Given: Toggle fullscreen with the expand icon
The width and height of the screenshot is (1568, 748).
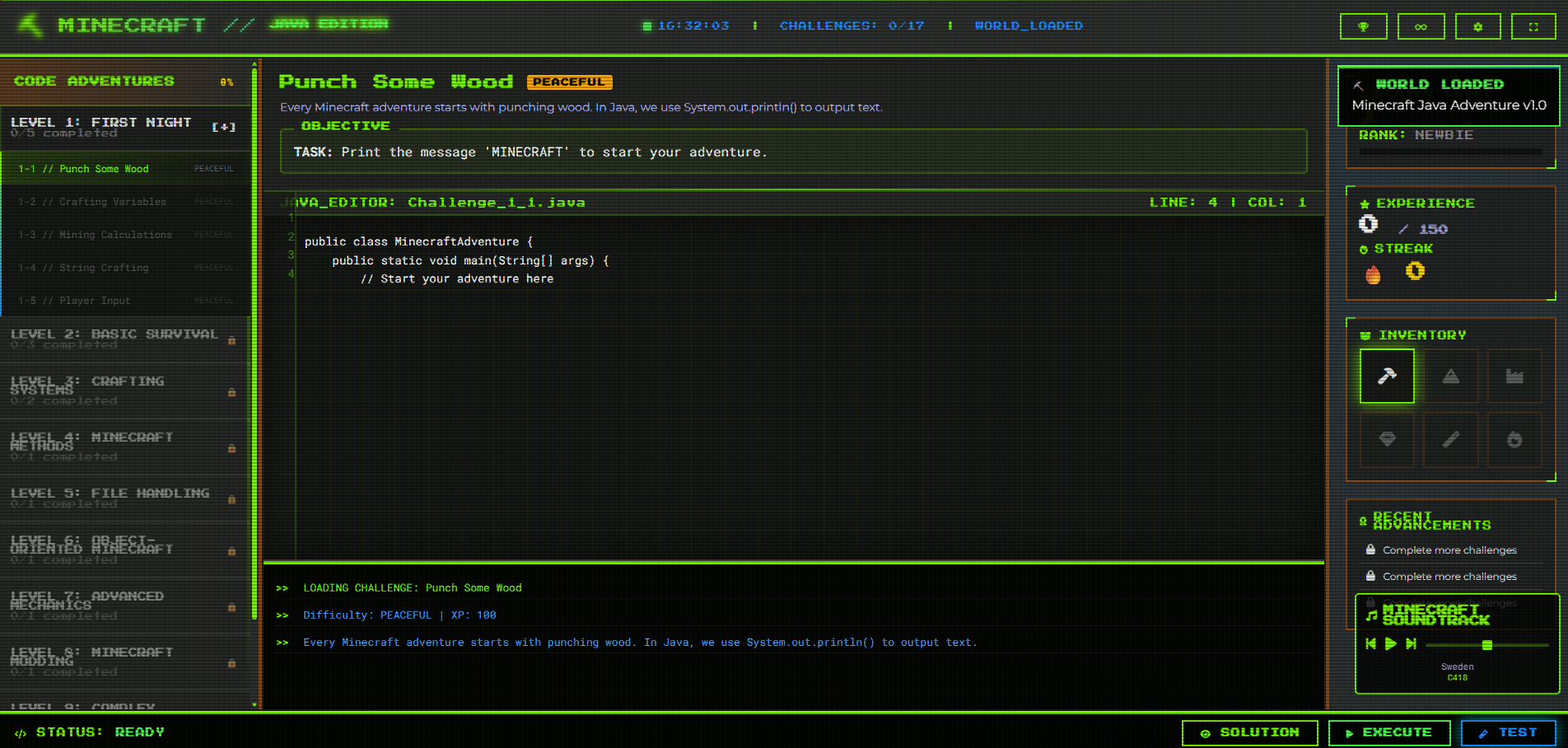Looking at the screenshot, I should click(1533, 26).
